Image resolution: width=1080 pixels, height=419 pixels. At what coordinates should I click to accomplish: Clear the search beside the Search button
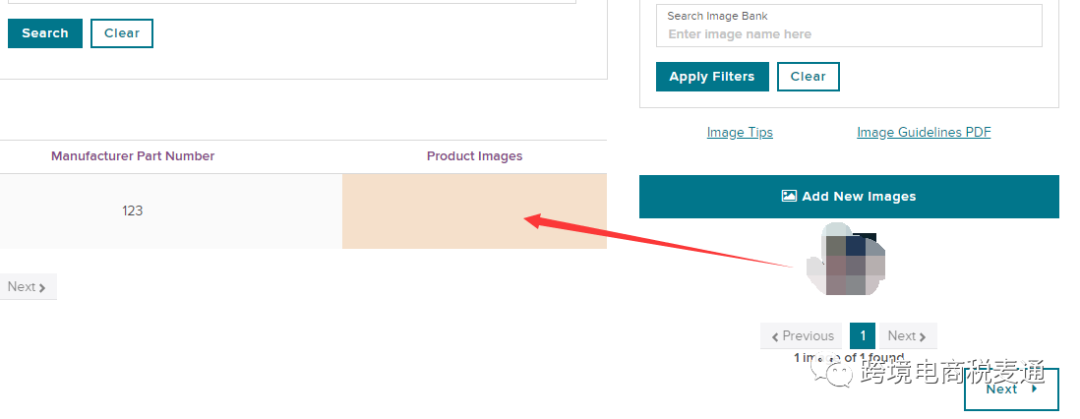pyautogui.click(x=122, y=33)
